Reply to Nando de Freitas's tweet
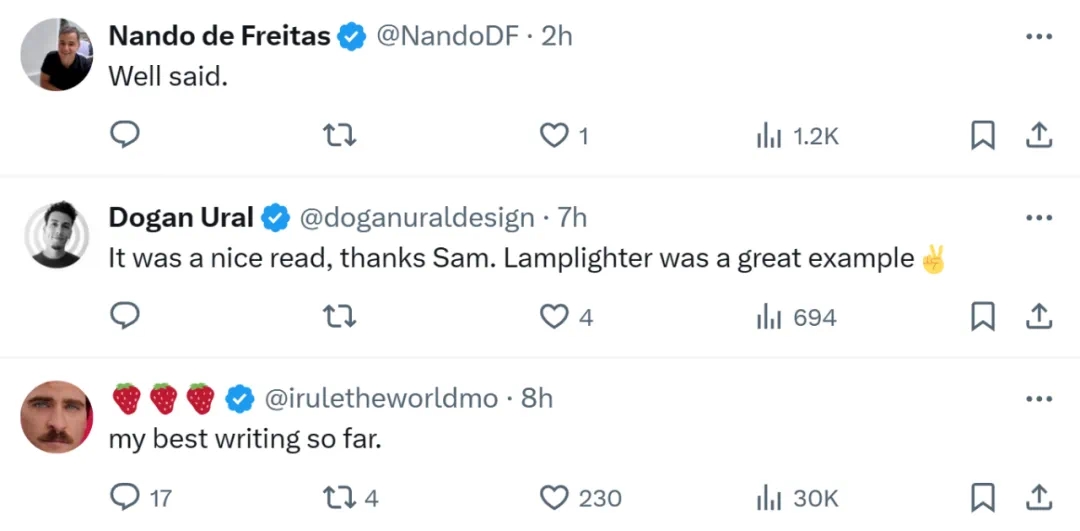The image size is (1080, 531). (124, 135)
